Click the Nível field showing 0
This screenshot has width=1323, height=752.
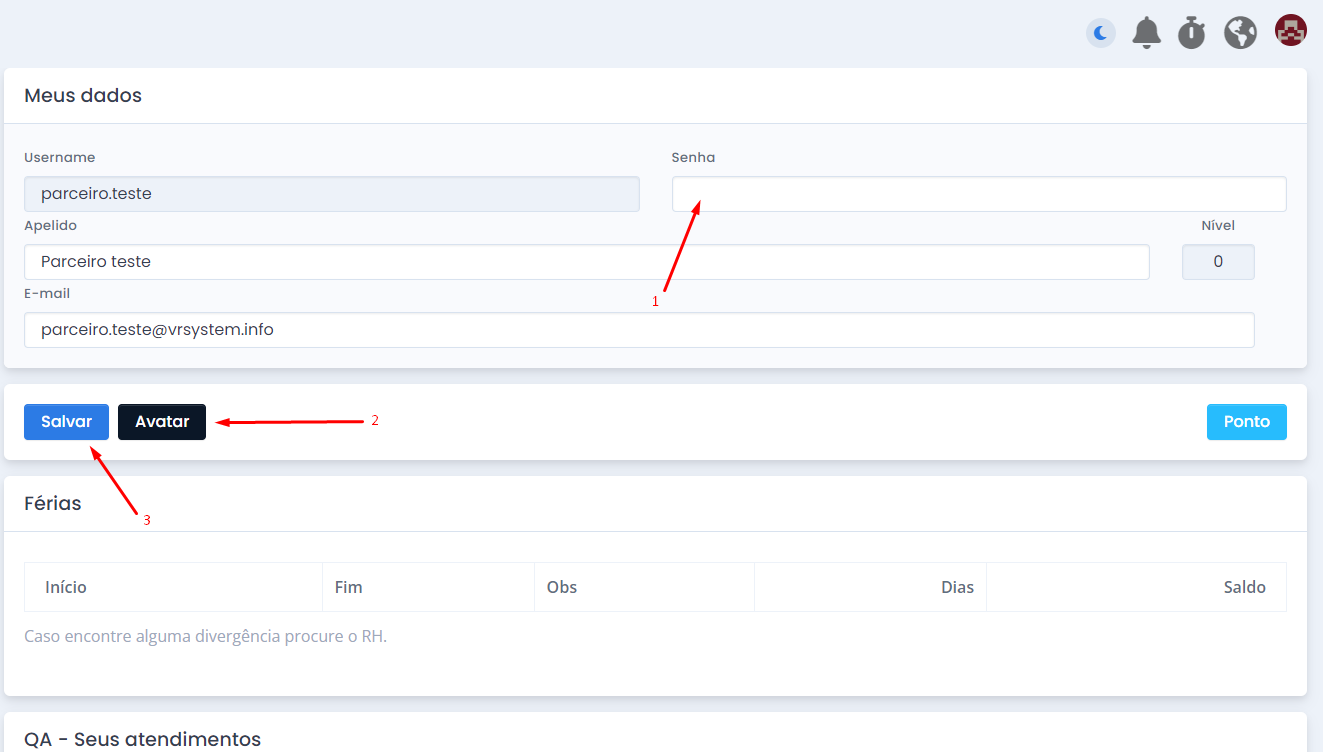tap(1217, 262)
